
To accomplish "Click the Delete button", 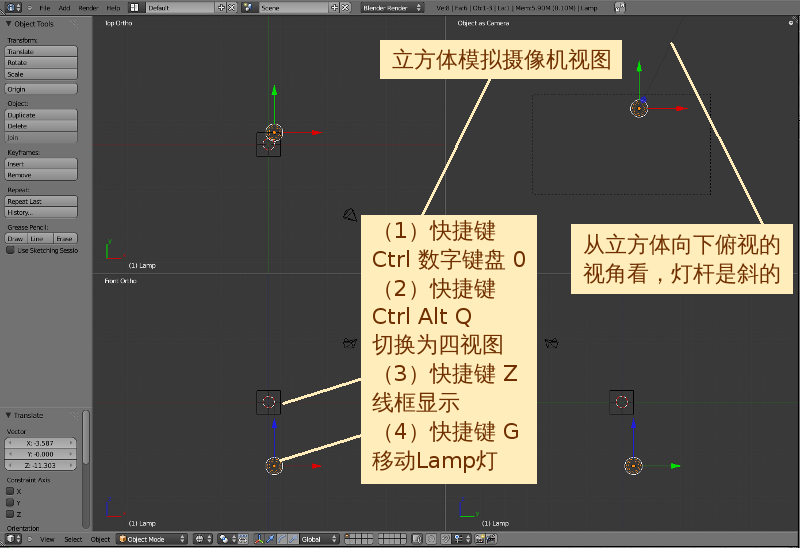I will pyautogui.click(x=41, y=126).
